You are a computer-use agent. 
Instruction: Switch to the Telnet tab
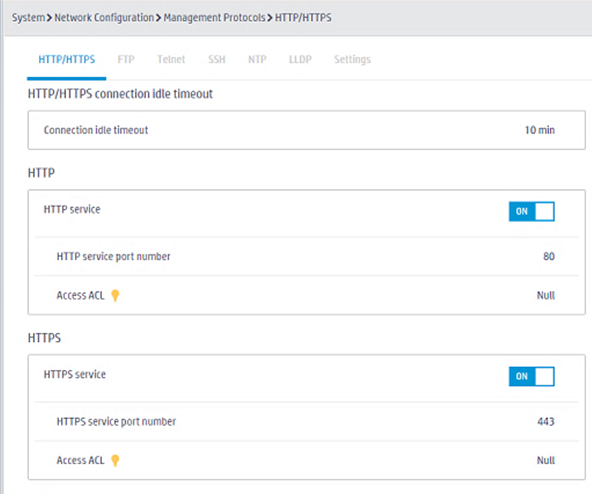[171, 60]
